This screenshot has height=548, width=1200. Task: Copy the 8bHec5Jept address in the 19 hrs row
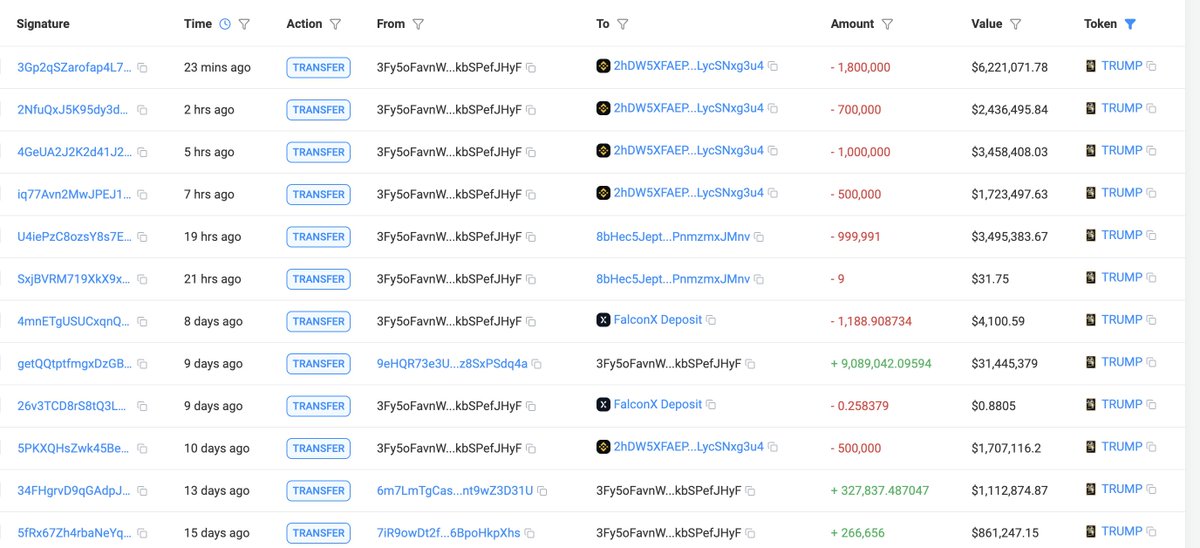pyautogui.click(x=759, y=237)
